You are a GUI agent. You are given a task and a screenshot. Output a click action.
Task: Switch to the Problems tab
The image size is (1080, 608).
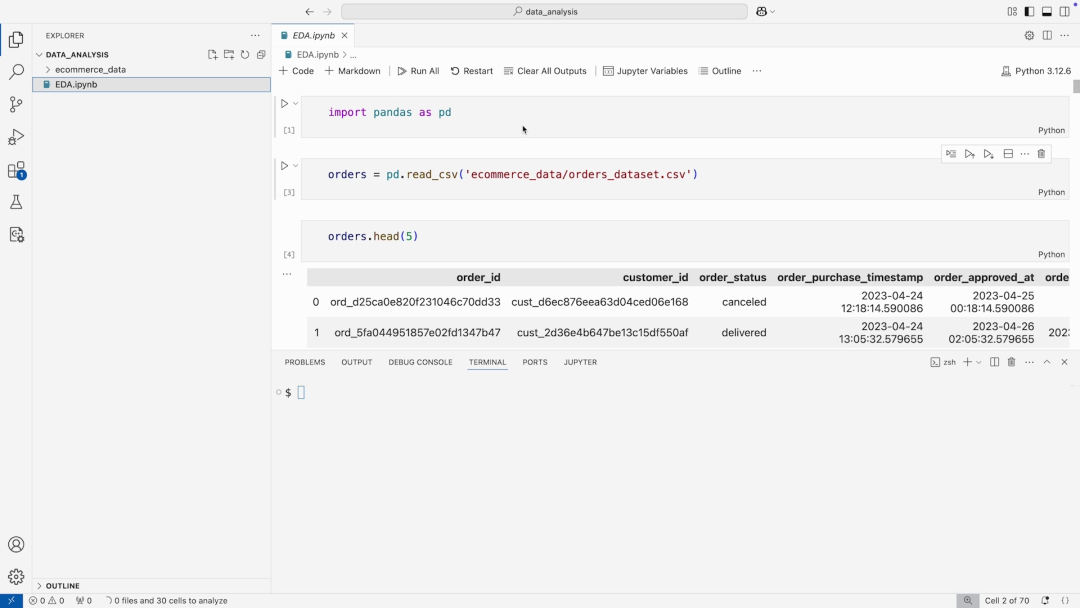[304, 362]
